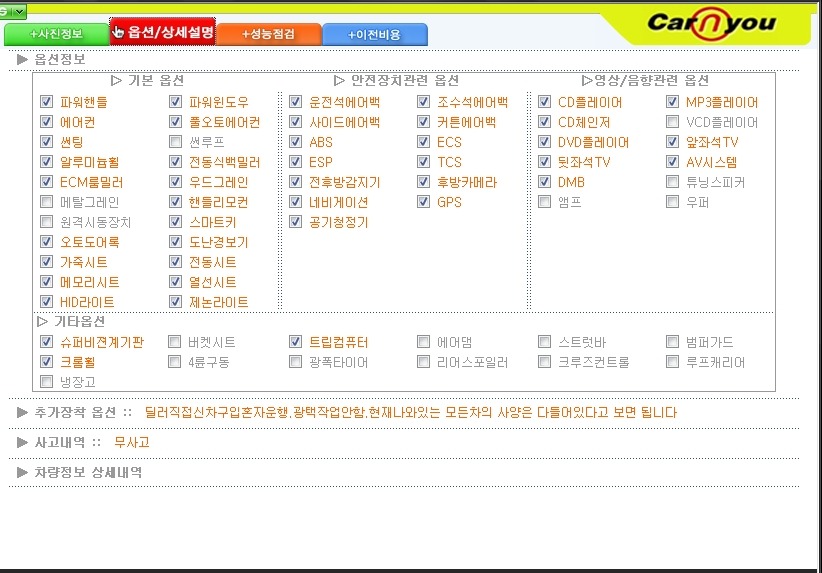Uncheck the 썬팅 checkbox
The width and height of the screenshot is (822, 573).
[47, 142]
